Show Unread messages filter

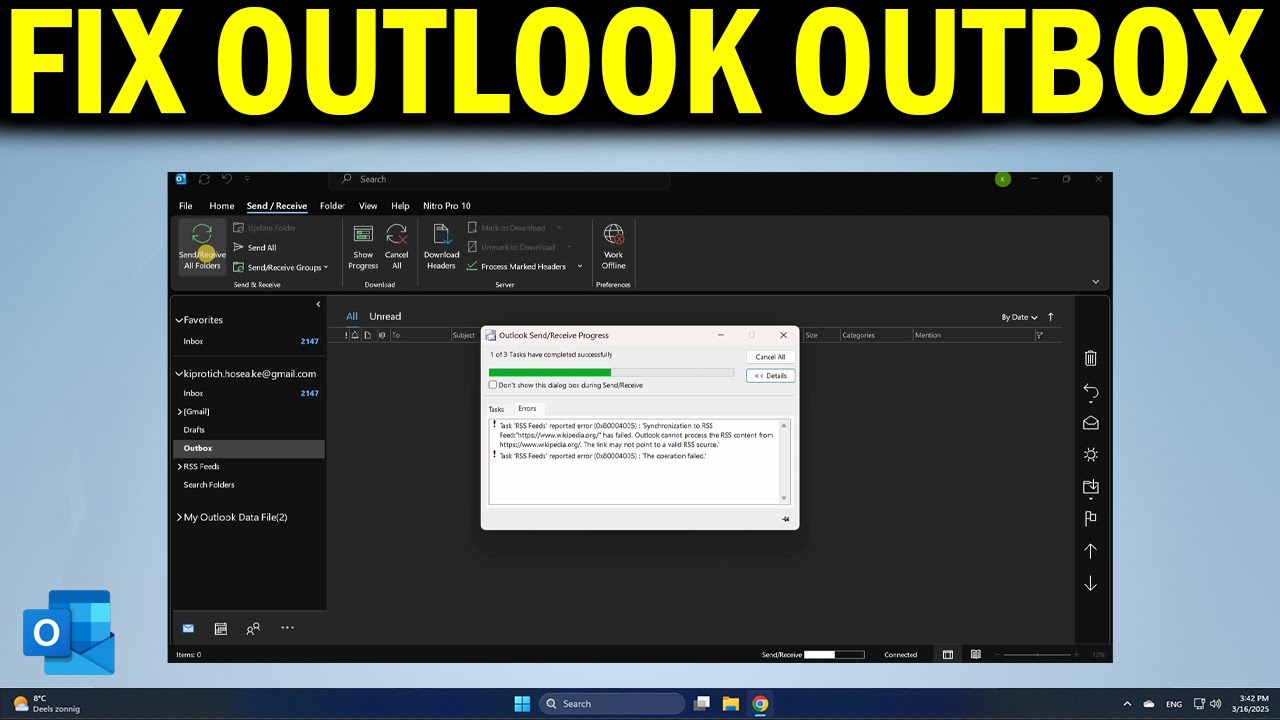(385, 316)
